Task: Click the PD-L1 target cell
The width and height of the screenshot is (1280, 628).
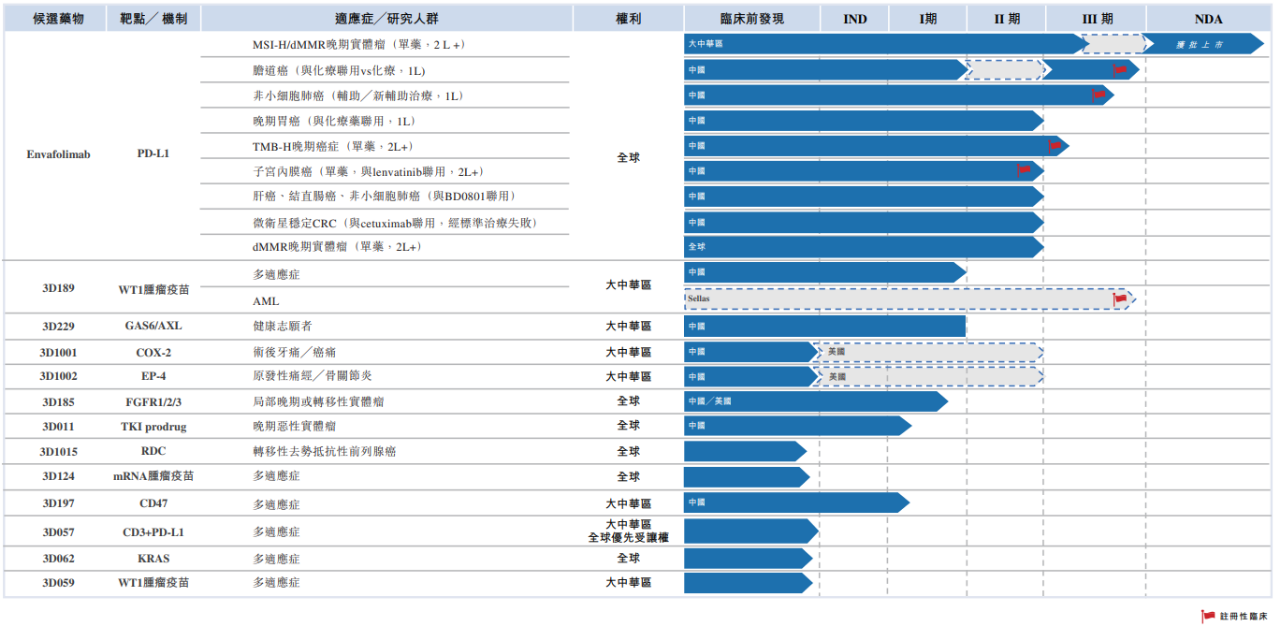Action: pyautogui.click(x=153, y=154)
